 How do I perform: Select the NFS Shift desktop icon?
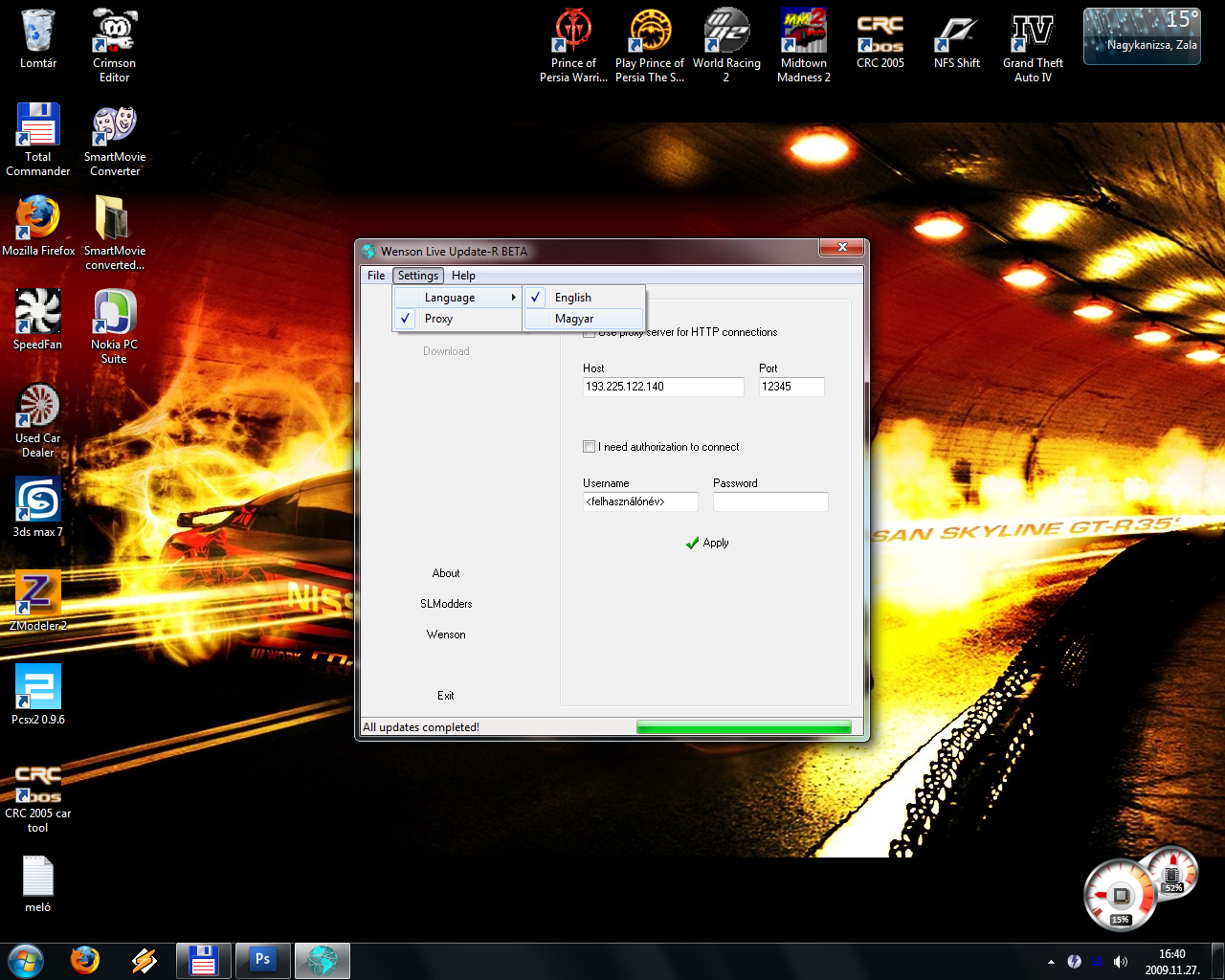pyautogui.click(x=956, y=39)
